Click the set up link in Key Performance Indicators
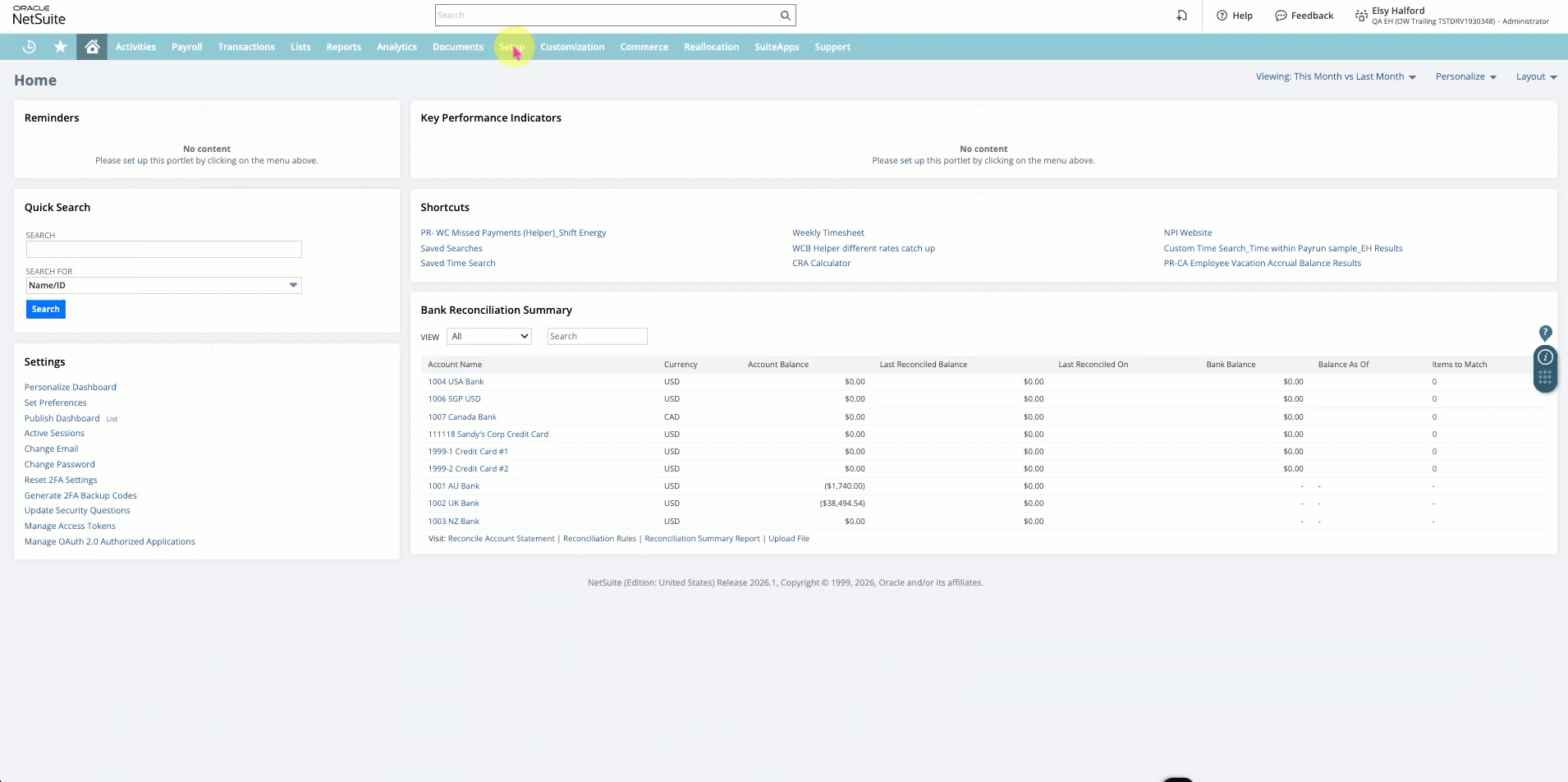Image resolution: width=1568 pixels, height=782 pixels. pyautogui.click(x=912, y=160)
